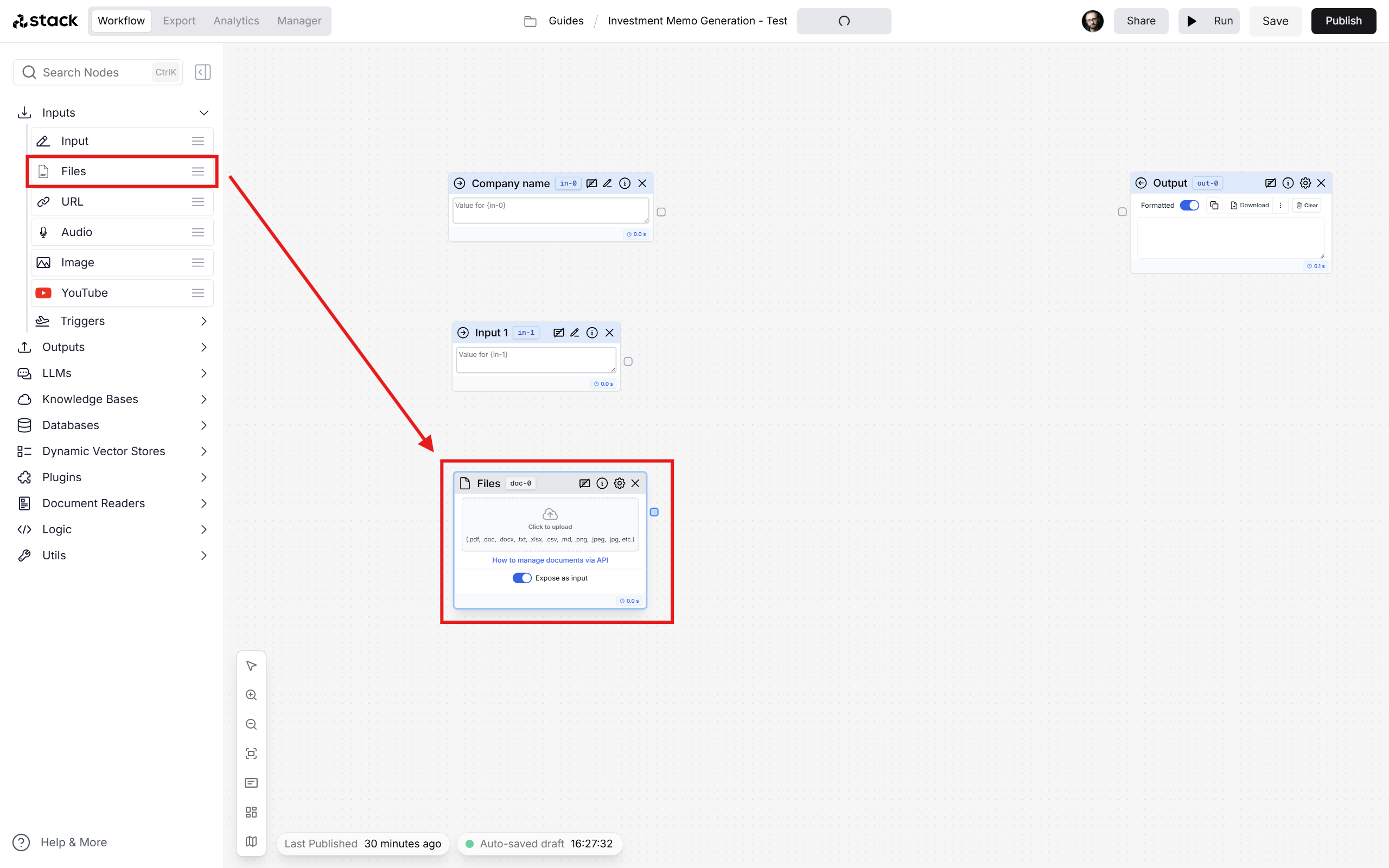This screenshot has height=868, width=1389.
Task: Click the Publish button in top toolbar
Action: point(1343,20)
